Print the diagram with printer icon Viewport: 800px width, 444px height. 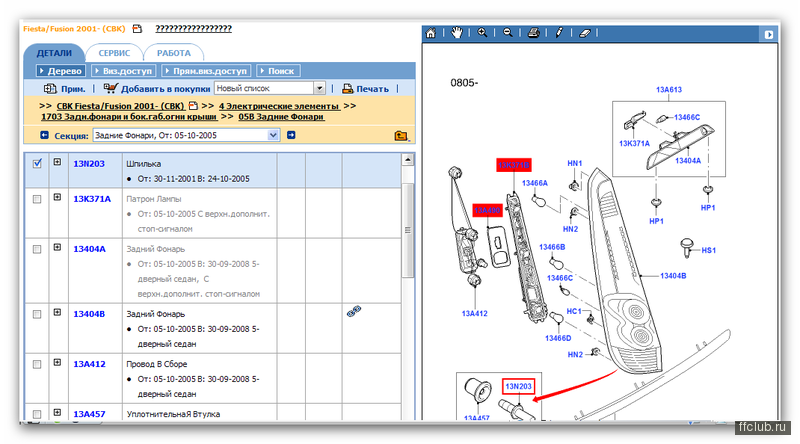click(534, 33)
